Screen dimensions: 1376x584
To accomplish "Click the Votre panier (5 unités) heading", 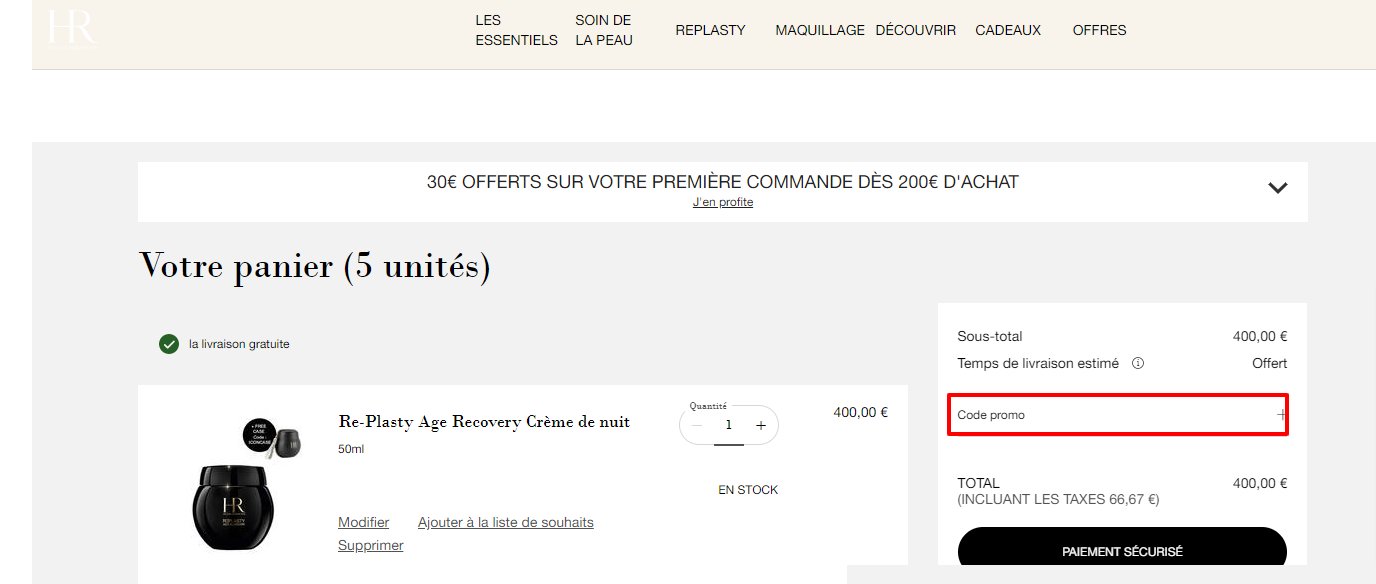I will pos(314,266).
